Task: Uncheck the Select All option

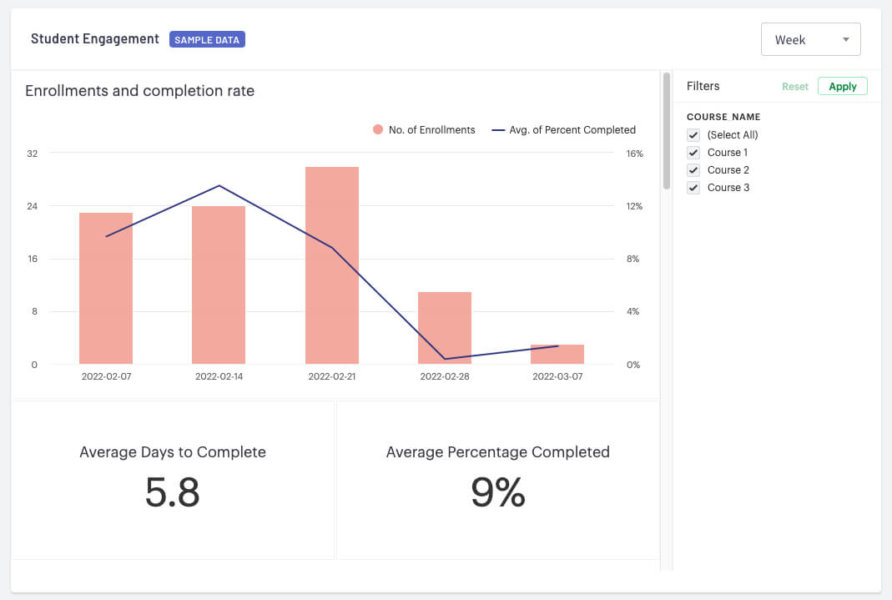Action: [693, 134]
